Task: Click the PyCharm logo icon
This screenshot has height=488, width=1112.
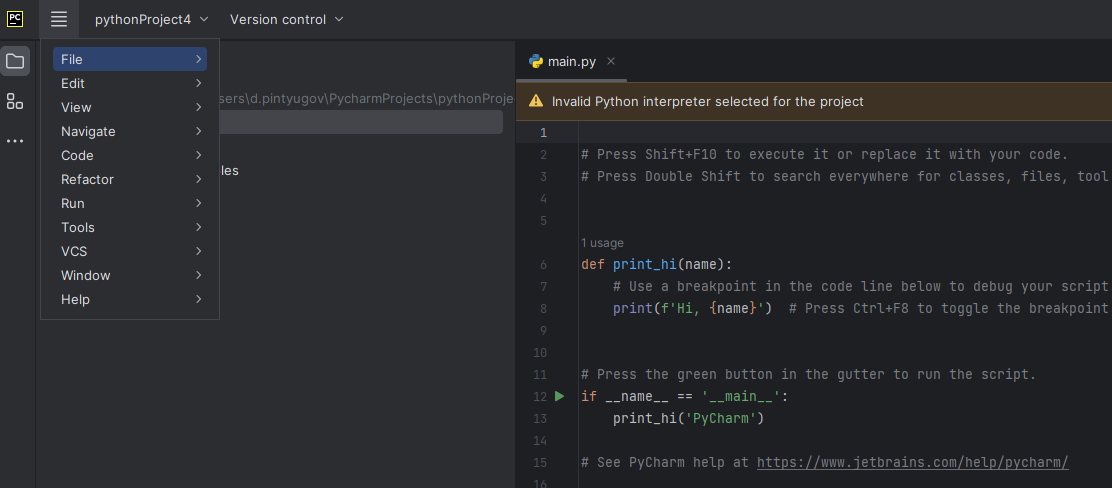Action: (x=15, y=19)
